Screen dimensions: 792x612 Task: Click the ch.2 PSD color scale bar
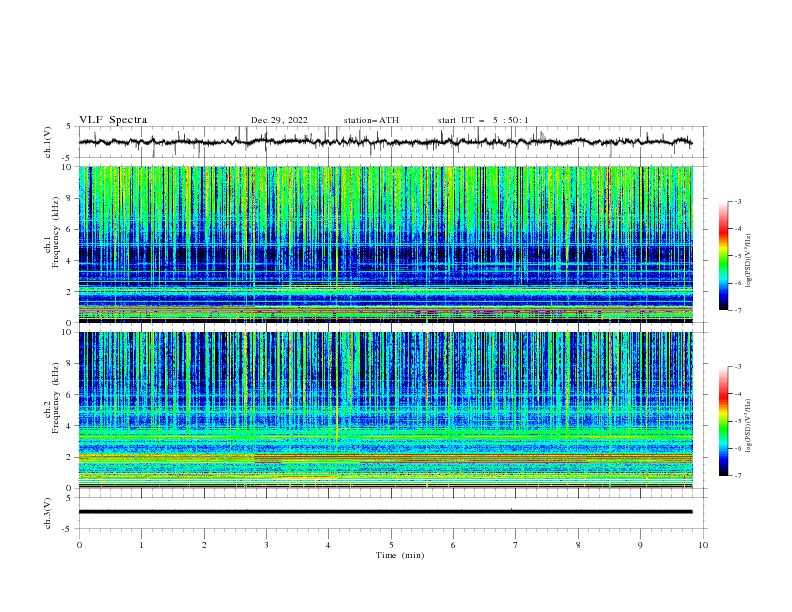point(723,421)
